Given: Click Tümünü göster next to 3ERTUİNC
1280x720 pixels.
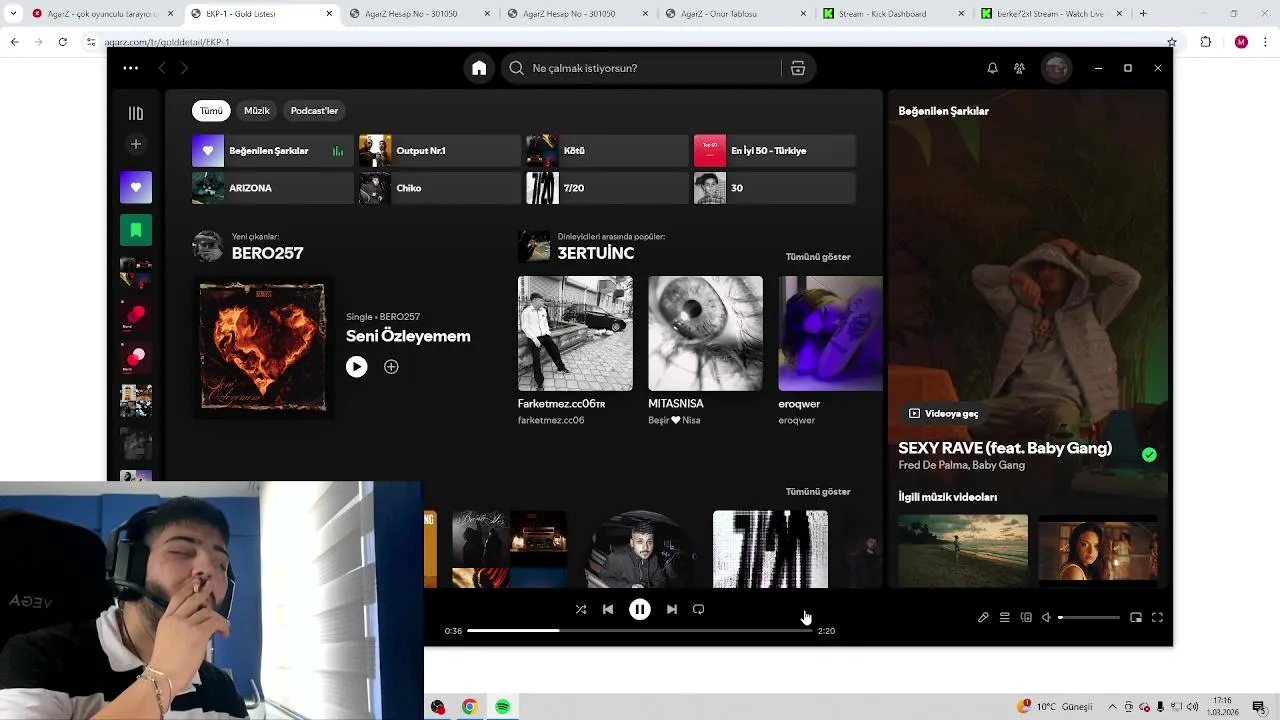Looking at the screenshot, I should click(818, 257).
